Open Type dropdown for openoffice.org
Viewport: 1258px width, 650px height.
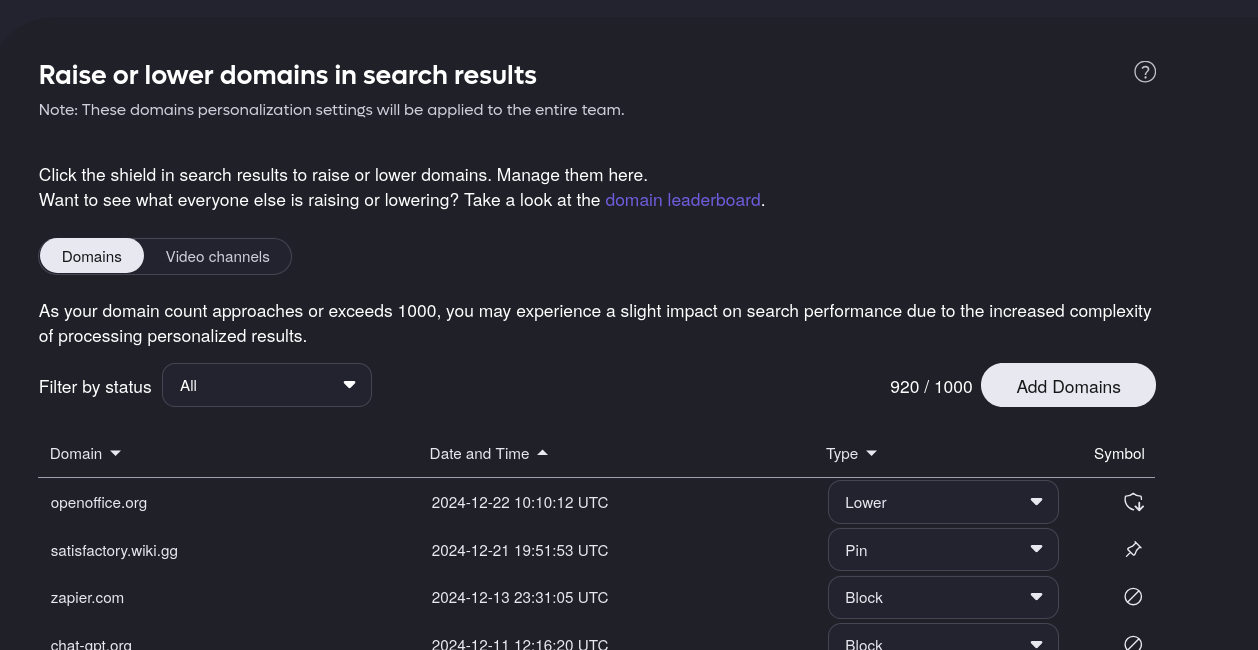942,502
